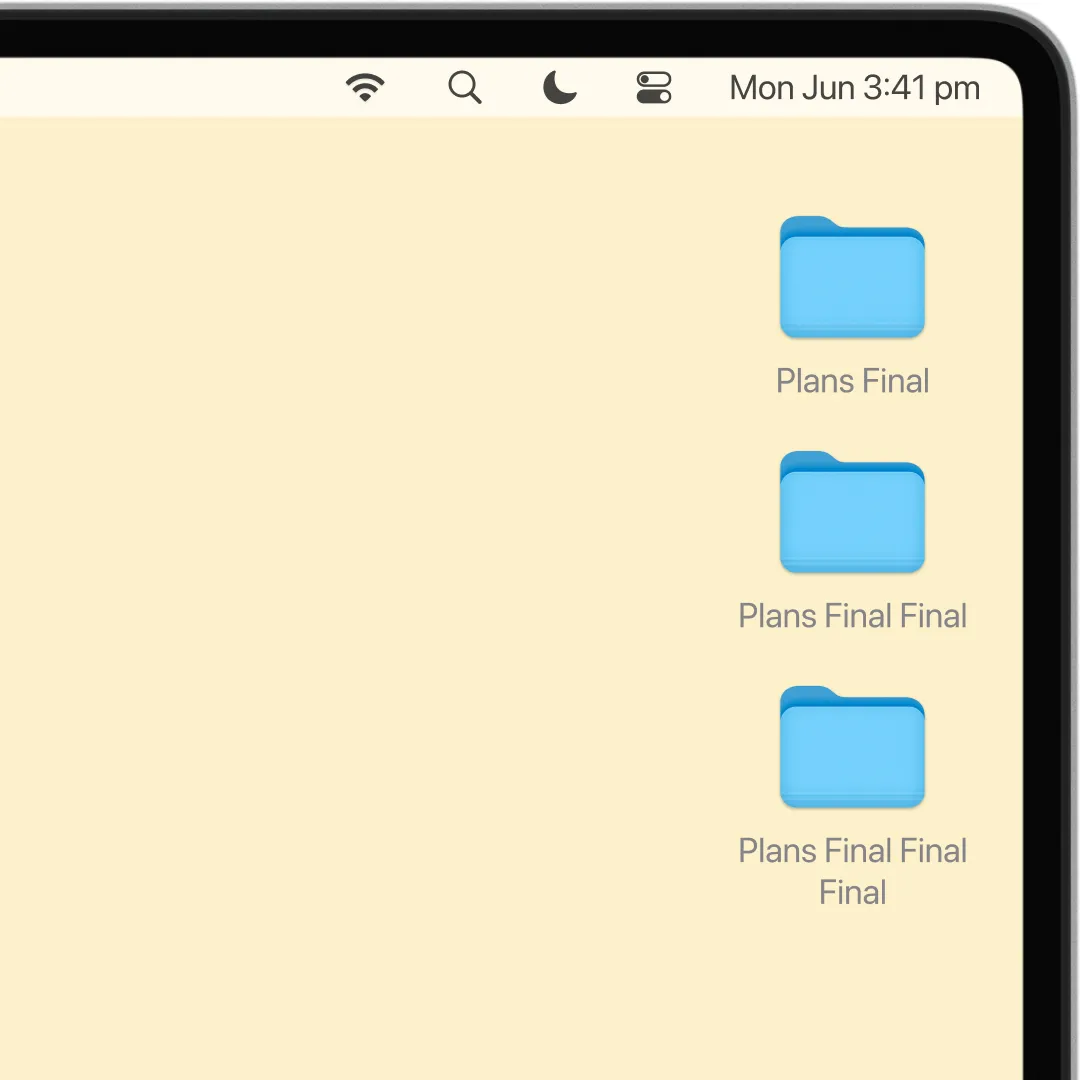This screenshot has width=1080, height=1080.
Task: Click the Mon Jun 3:41 pm clock
Action: 854,88
